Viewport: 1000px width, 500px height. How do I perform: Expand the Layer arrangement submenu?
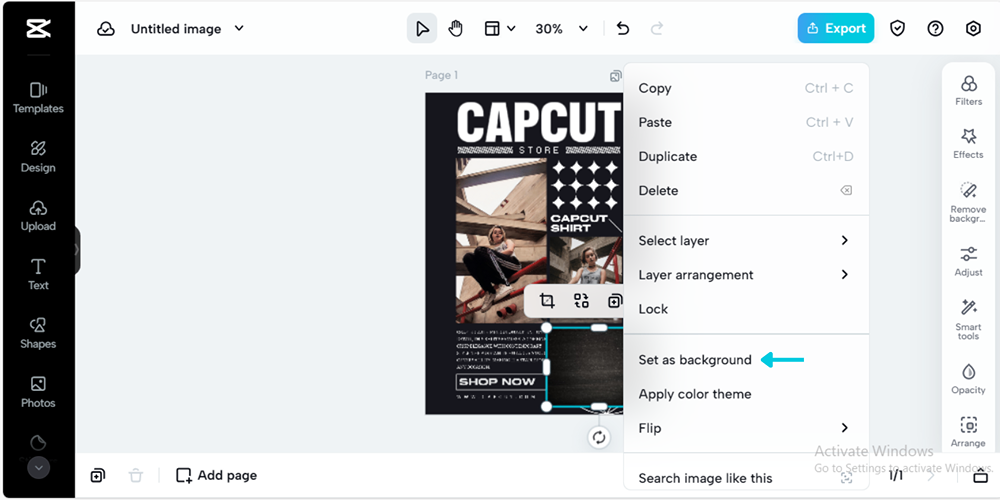(746, 274)
